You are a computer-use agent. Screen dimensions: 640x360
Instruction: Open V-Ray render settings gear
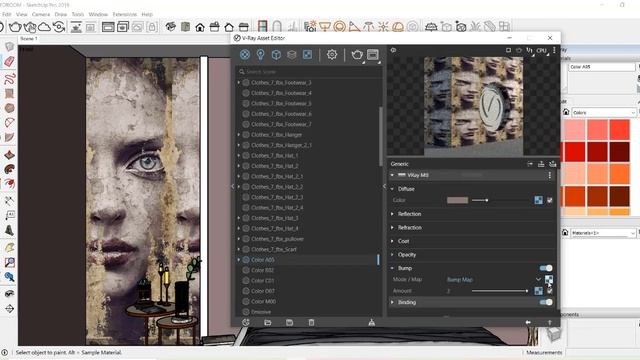pos(332,55)
